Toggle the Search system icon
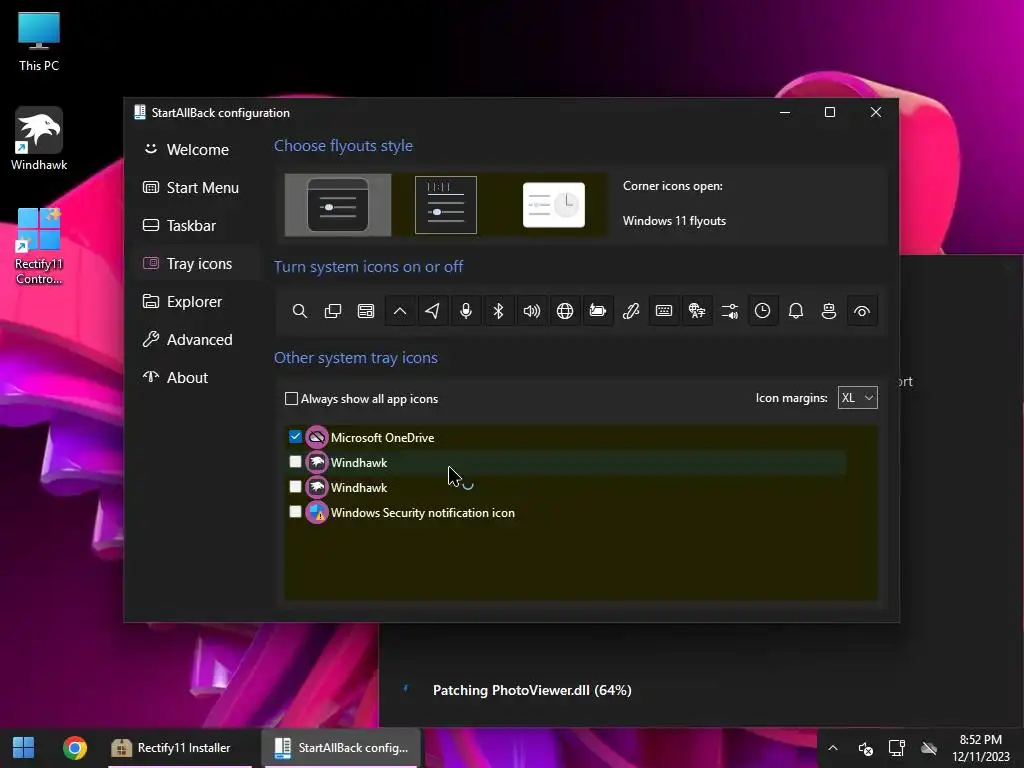The height and width of the screenshot is (768, 1024). click(x=300, y=311)
